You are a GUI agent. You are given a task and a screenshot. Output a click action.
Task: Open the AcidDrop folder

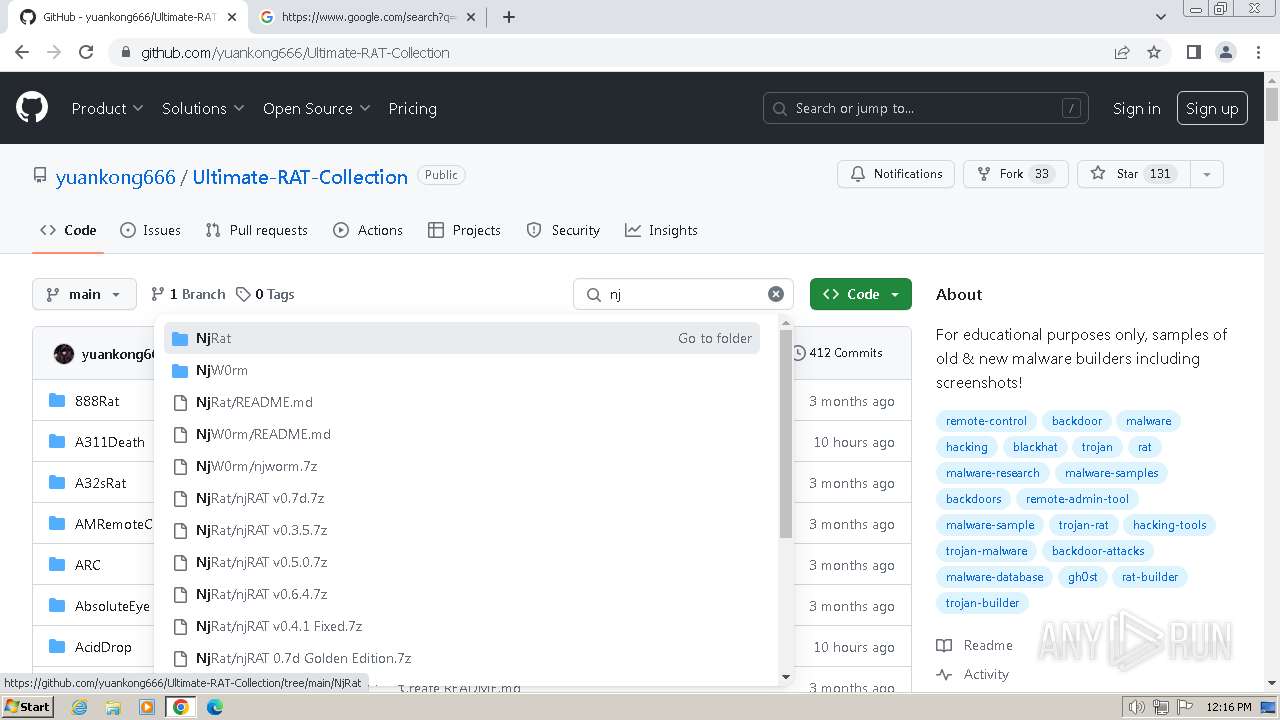point(103,647)
